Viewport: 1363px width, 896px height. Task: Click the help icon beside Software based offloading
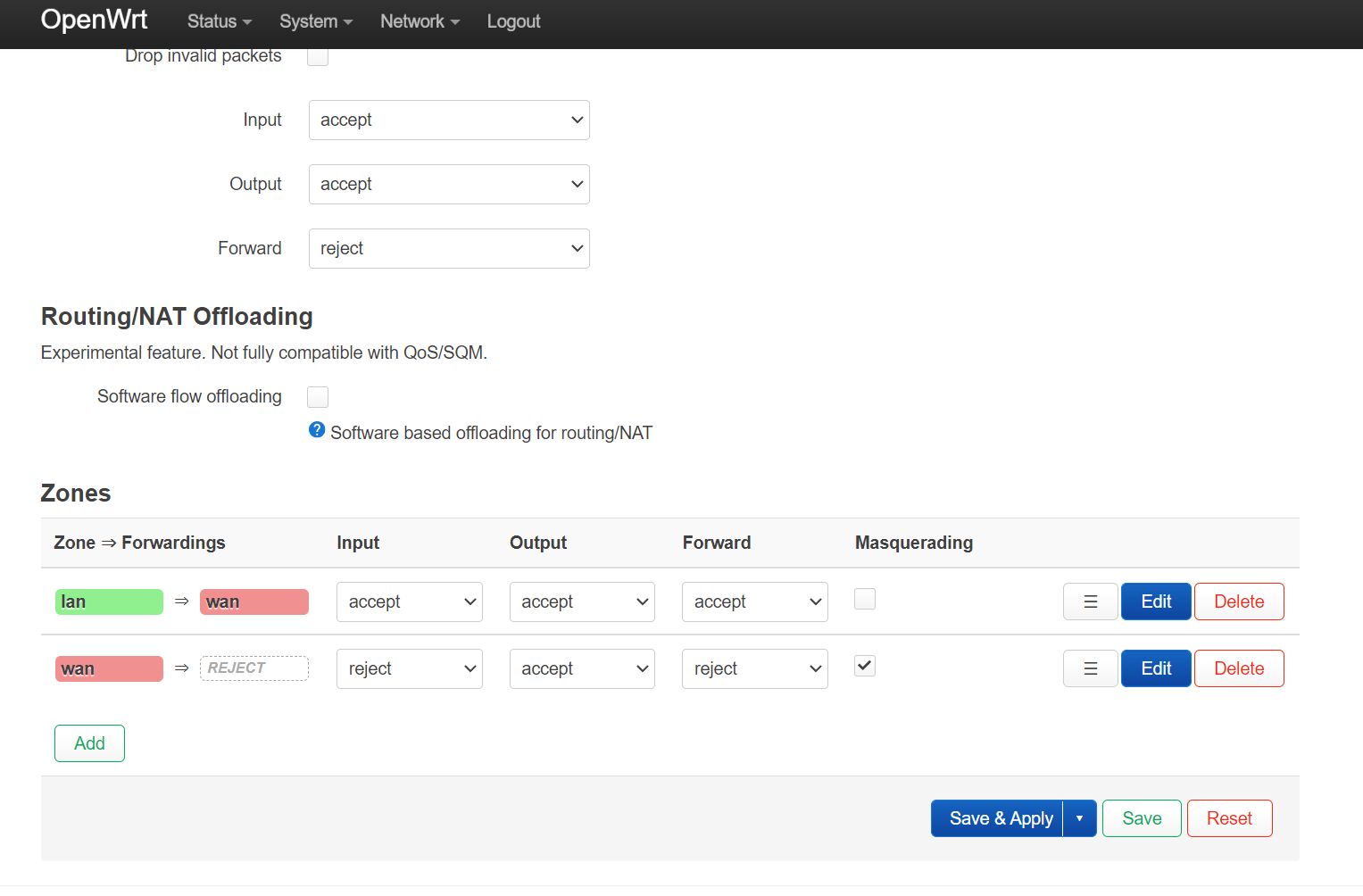(317, 430)
